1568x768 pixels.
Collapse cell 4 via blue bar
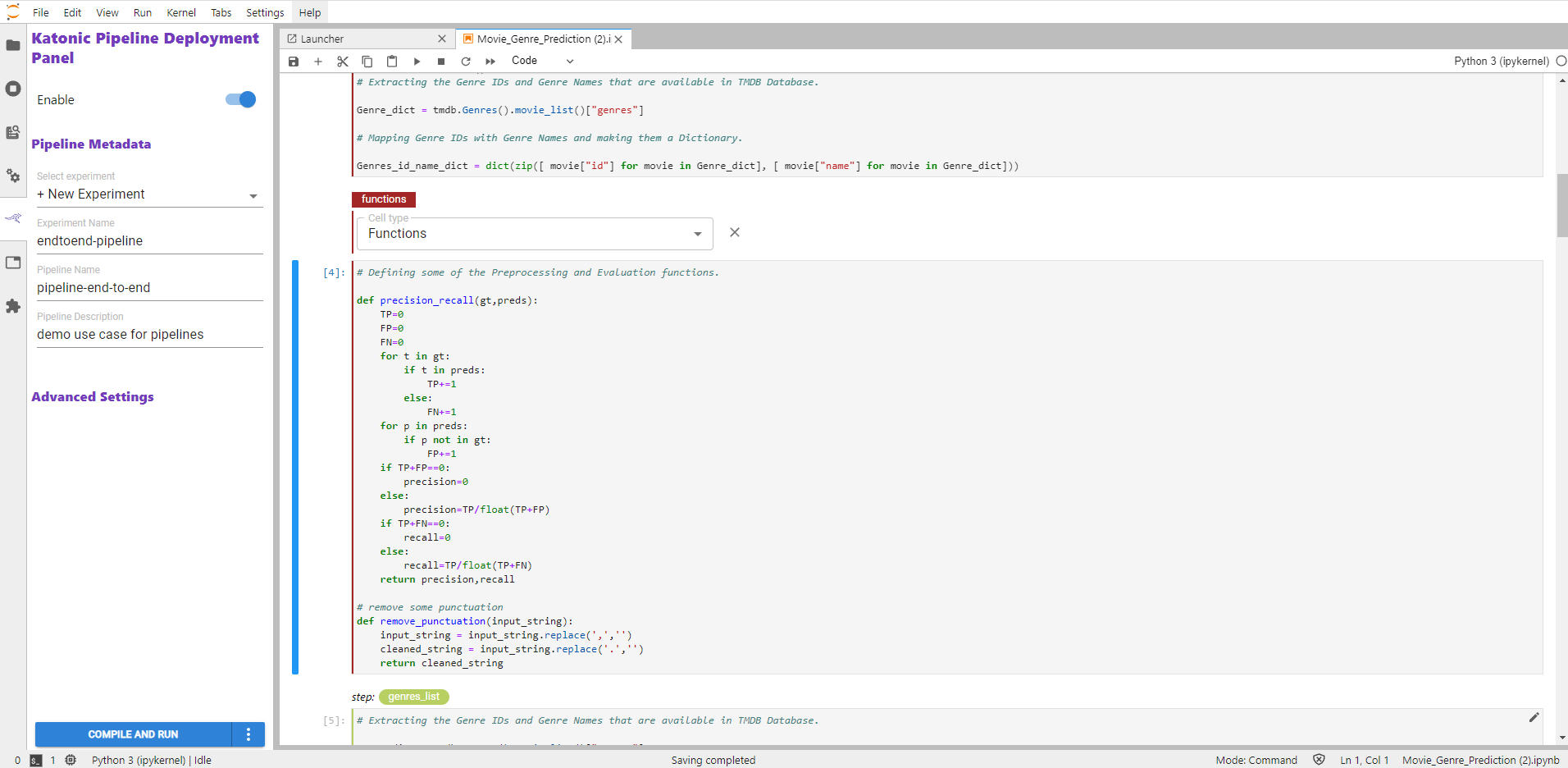click(x=295, y=467)
